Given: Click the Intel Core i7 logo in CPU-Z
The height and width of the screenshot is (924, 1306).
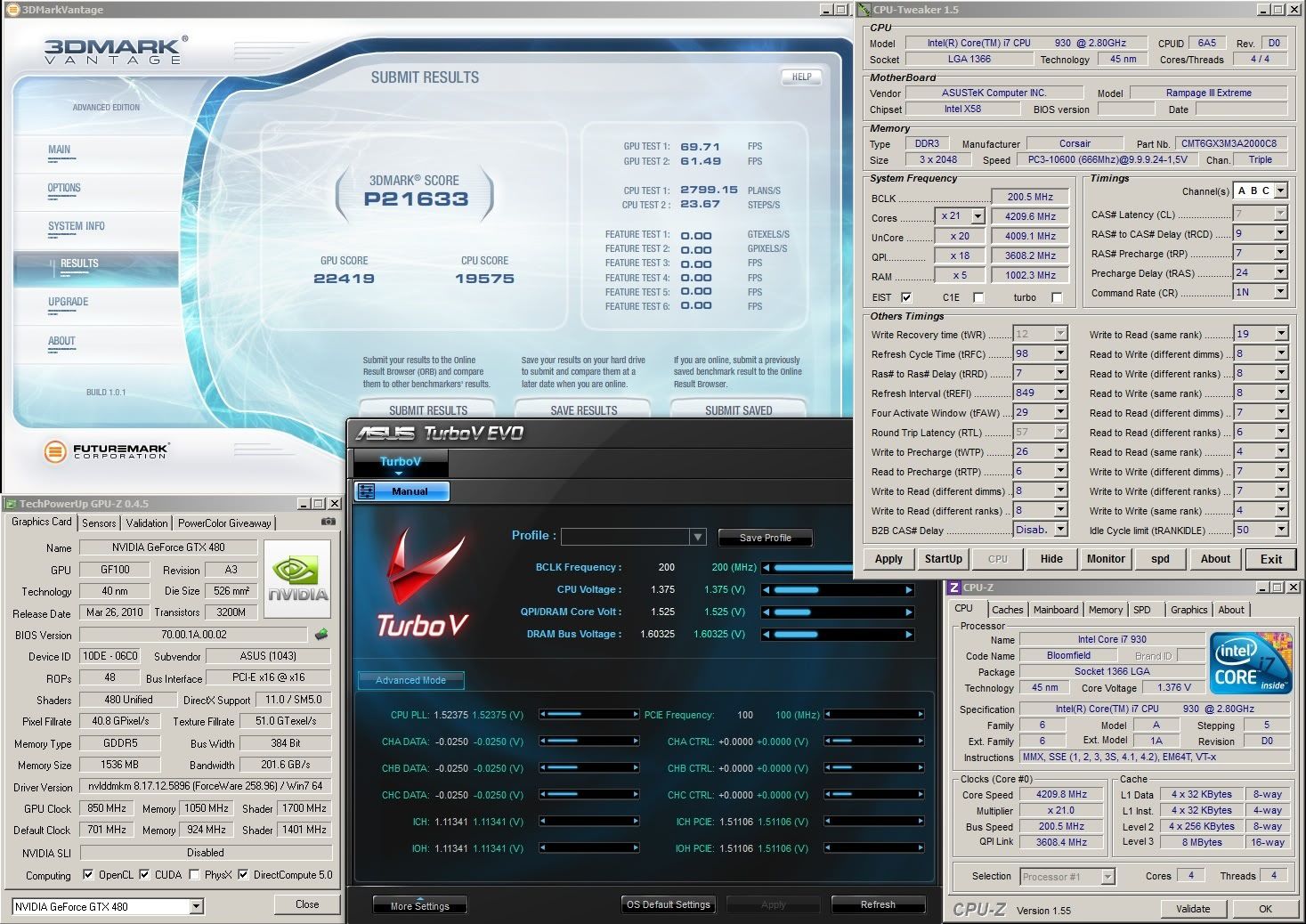Looking at the screenshot, I should pyautogui.click(x=1251, y=662).
